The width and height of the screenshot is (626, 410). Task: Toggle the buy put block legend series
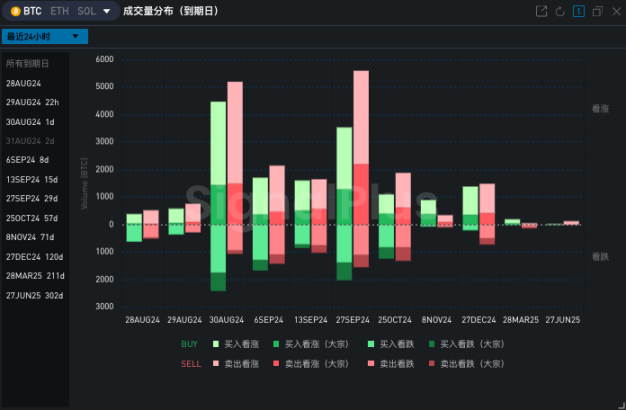[466, 344]
